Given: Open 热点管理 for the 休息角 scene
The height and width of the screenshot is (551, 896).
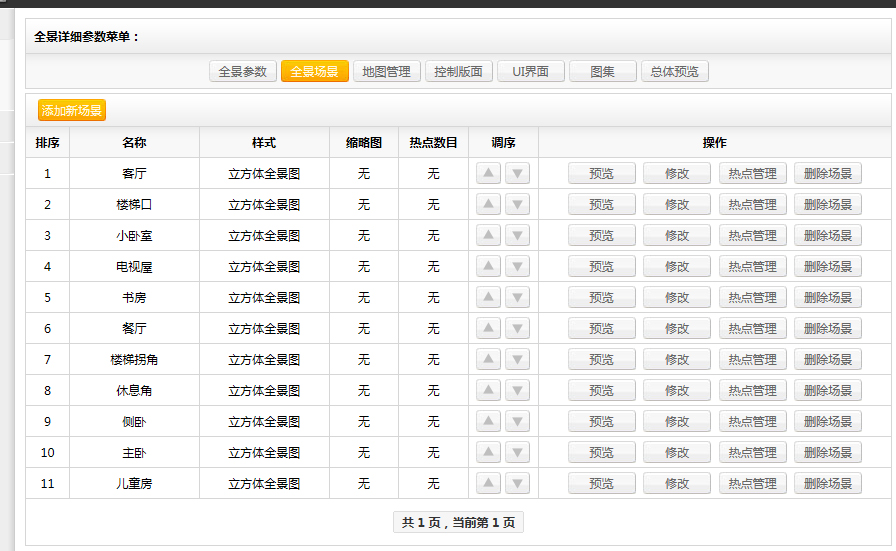Looking at the screenshot, I should point(752,391).
